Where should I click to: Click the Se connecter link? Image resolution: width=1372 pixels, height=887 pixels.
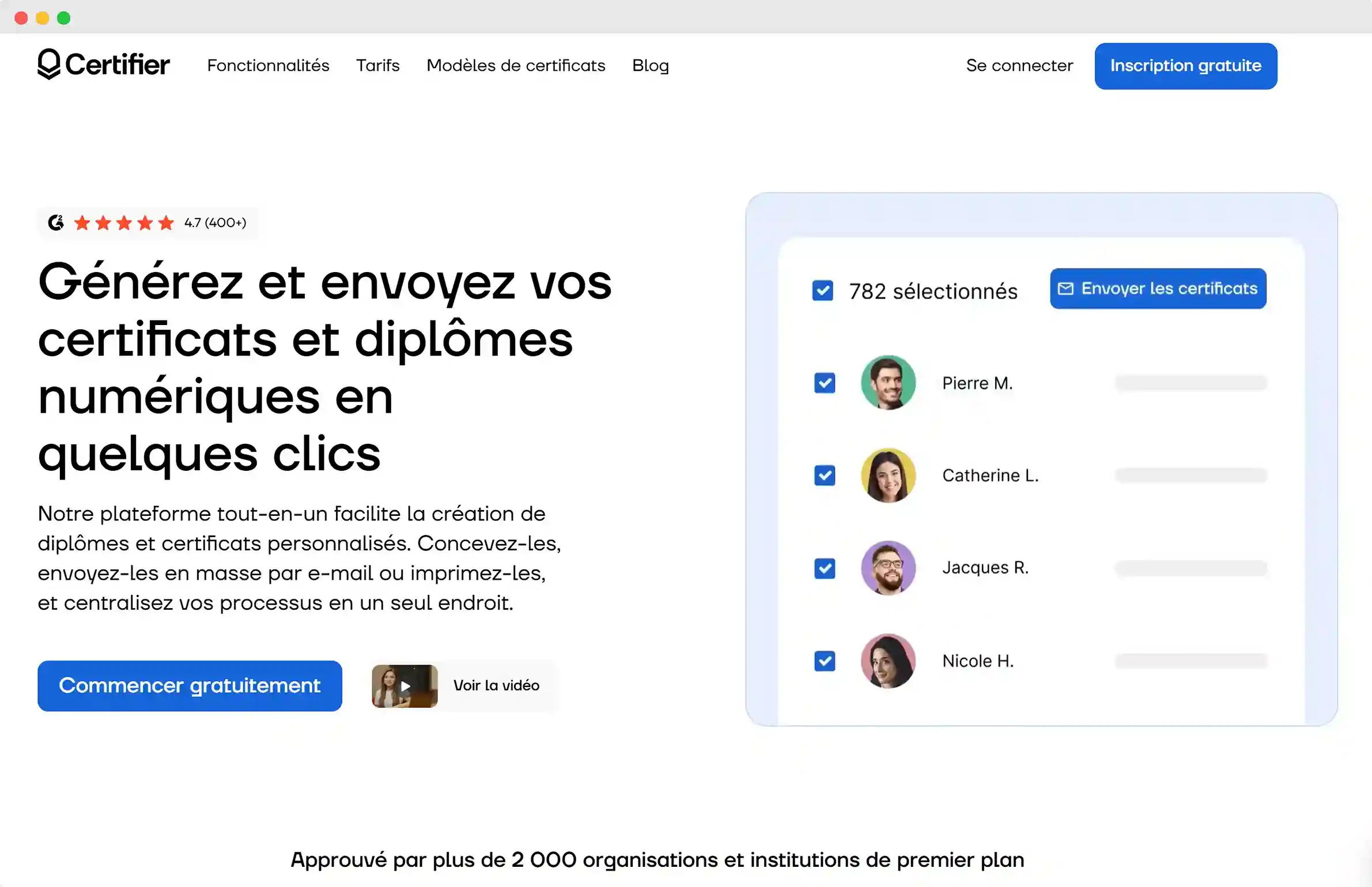pos(1019,66)
